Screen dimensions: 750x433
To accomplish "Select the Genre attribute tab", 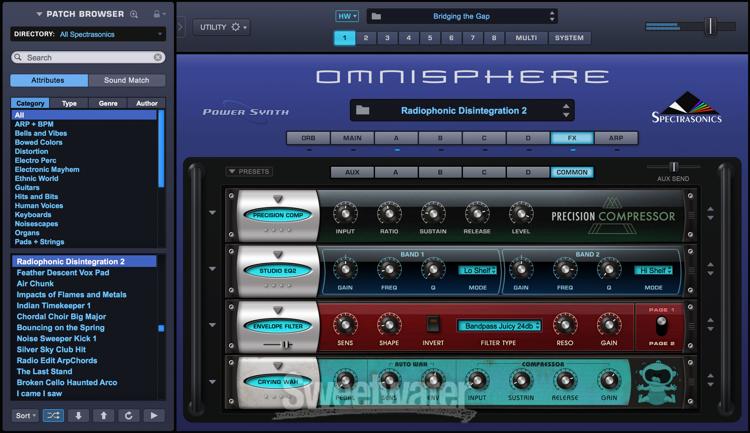I will coord(108,103).
